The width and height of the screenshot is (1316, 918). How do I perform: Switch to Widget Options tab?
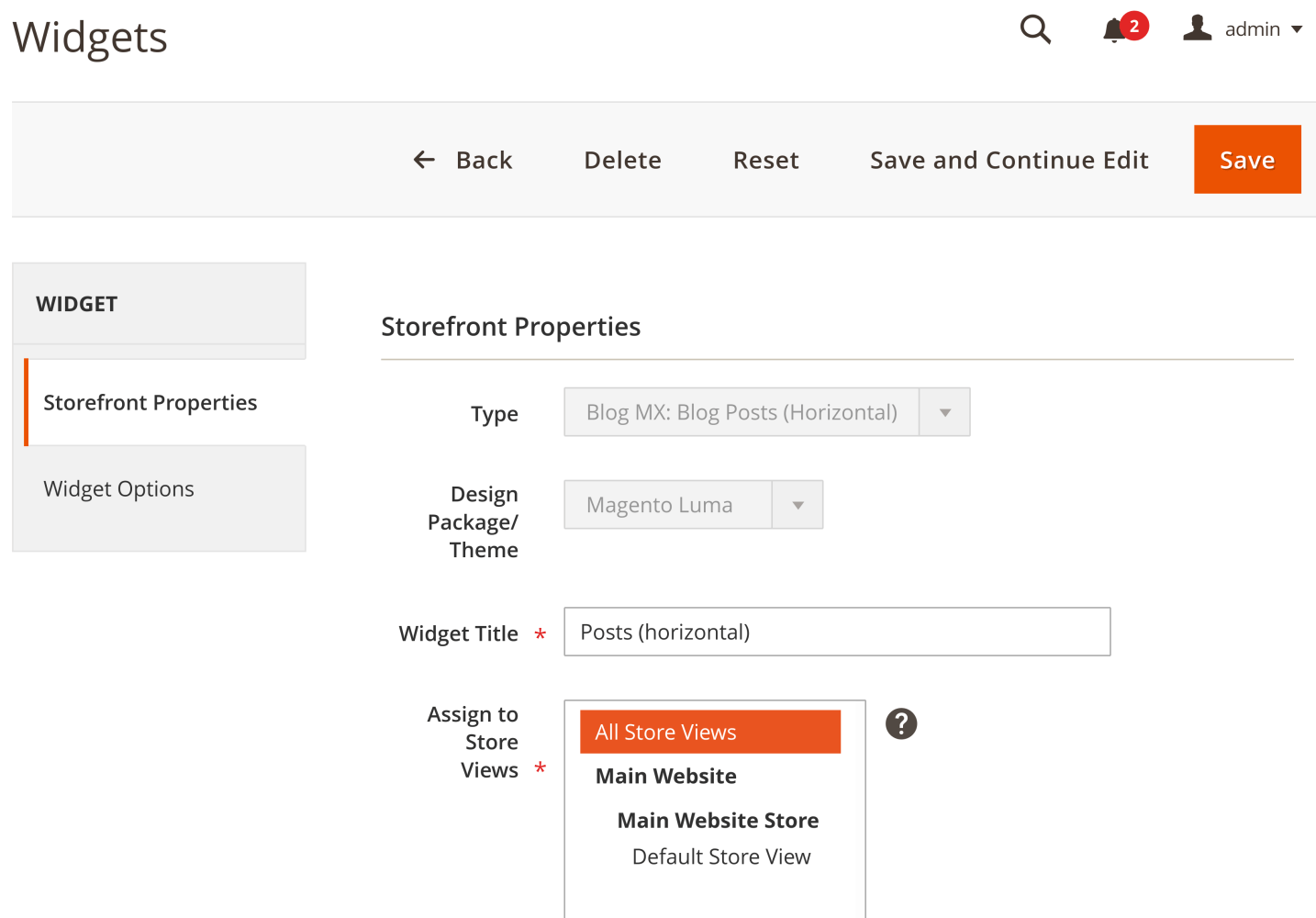tap(160, 488)
